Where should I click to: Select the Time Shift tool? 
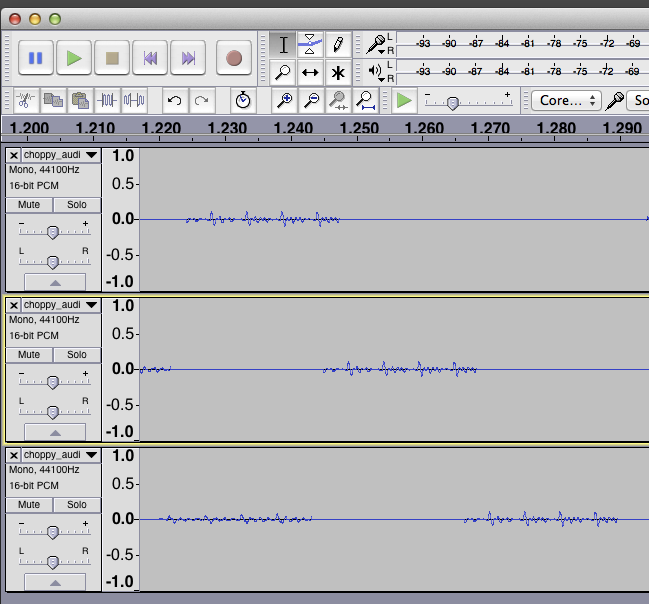[x=310, y=72]
